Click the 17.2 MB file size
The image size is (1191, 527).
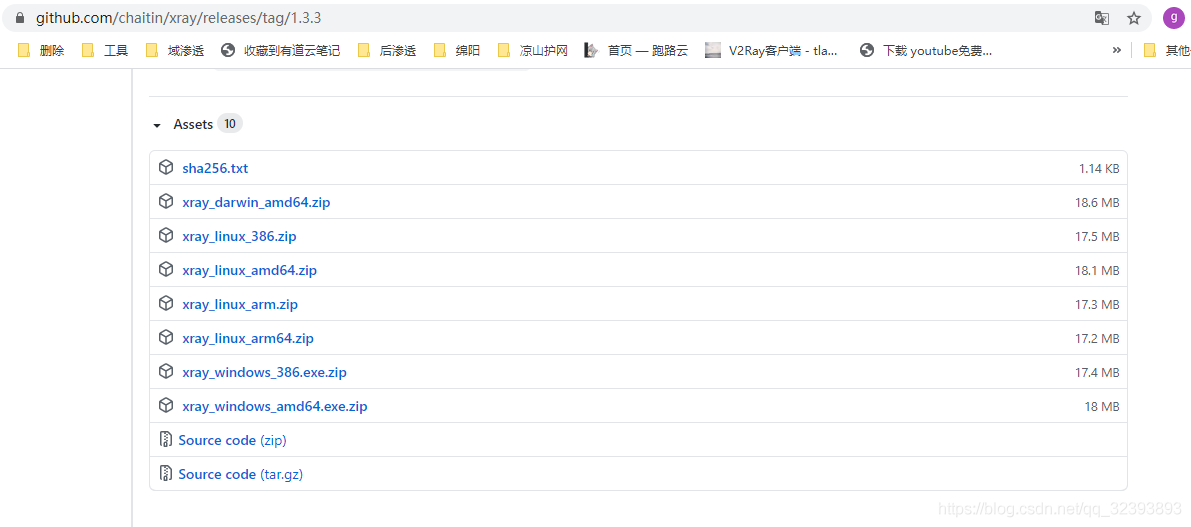point(1097,339)
